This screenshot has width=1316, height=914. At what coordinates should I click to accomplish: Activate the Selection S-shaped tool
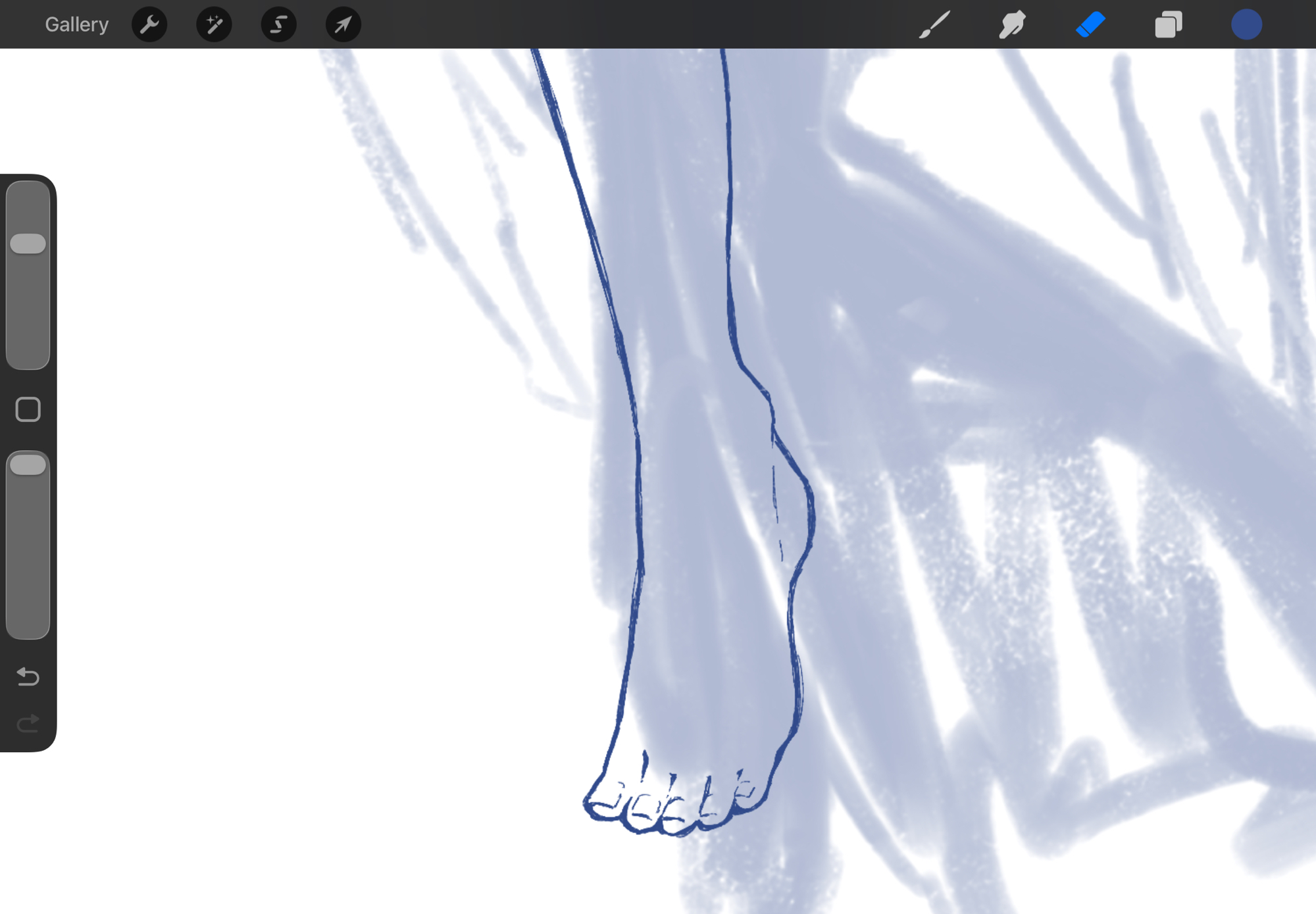278,25
